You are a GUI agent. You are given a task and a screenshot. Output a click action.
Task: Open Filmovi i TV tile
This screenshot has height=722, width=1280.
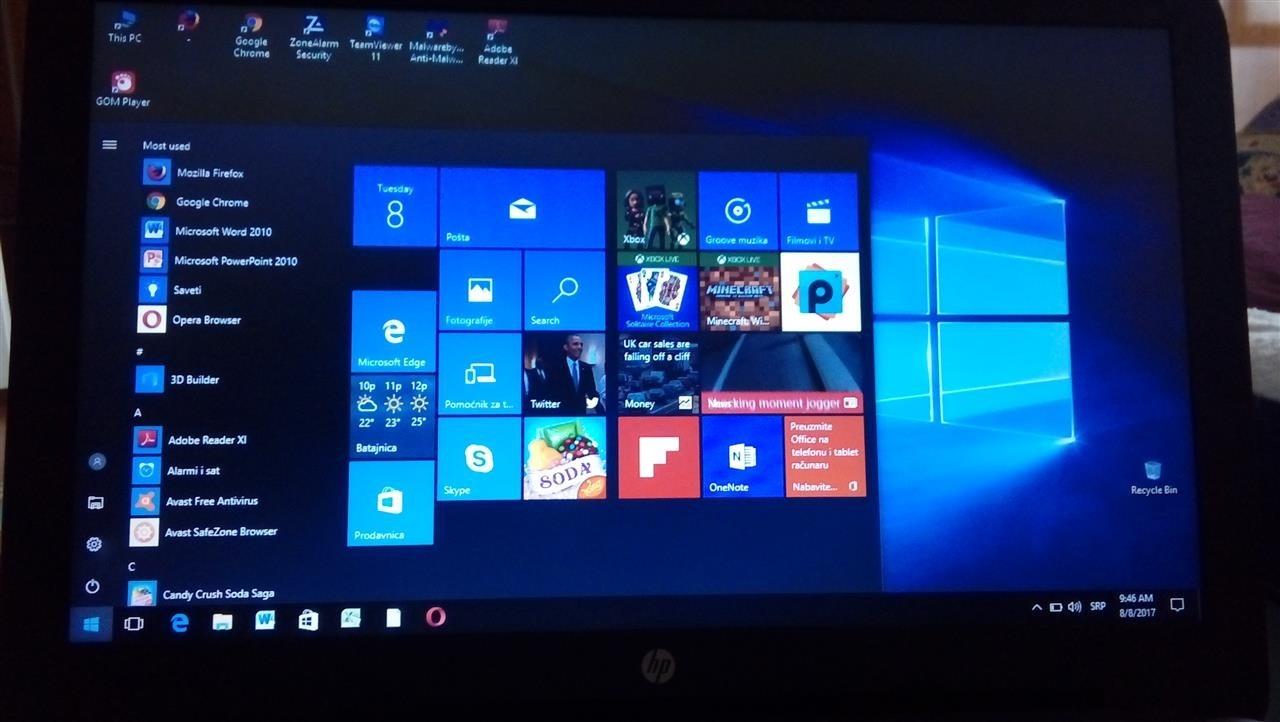(818, 211)
